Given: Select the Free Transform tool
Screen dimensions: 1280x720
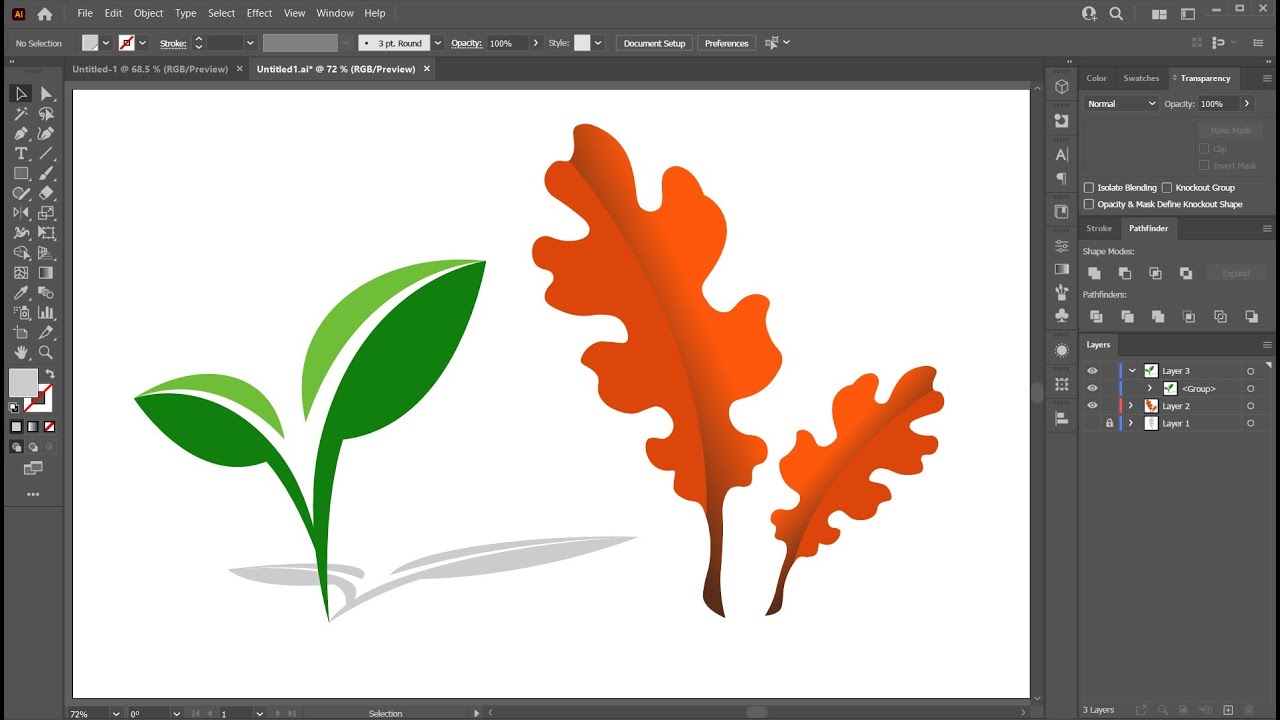Looking at the screenshot, I should coord(46,233).
